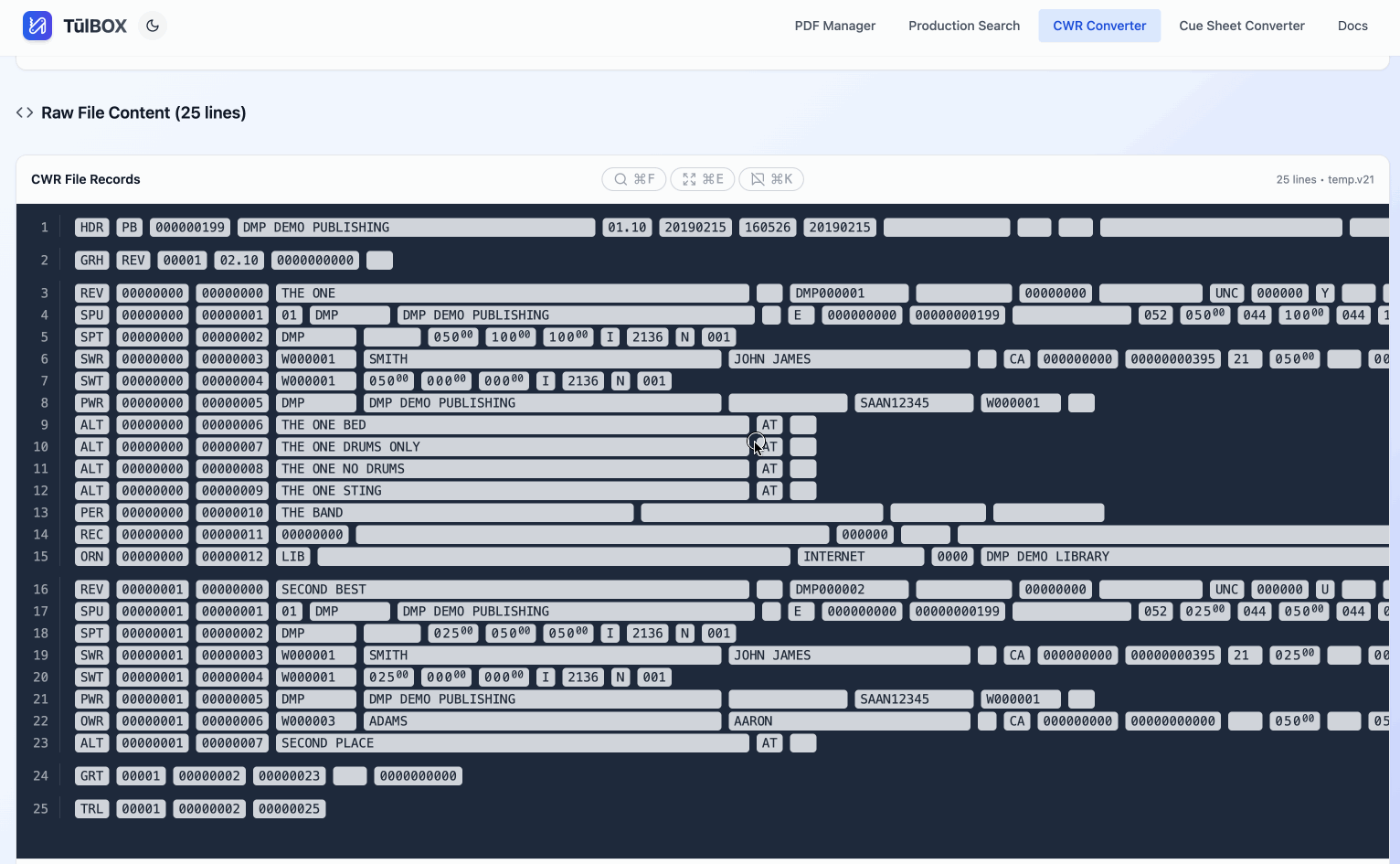This screenshot has width=1400, height=864.
Task: Expand the records view using ⌘E button
Action: tap(703, 179)
